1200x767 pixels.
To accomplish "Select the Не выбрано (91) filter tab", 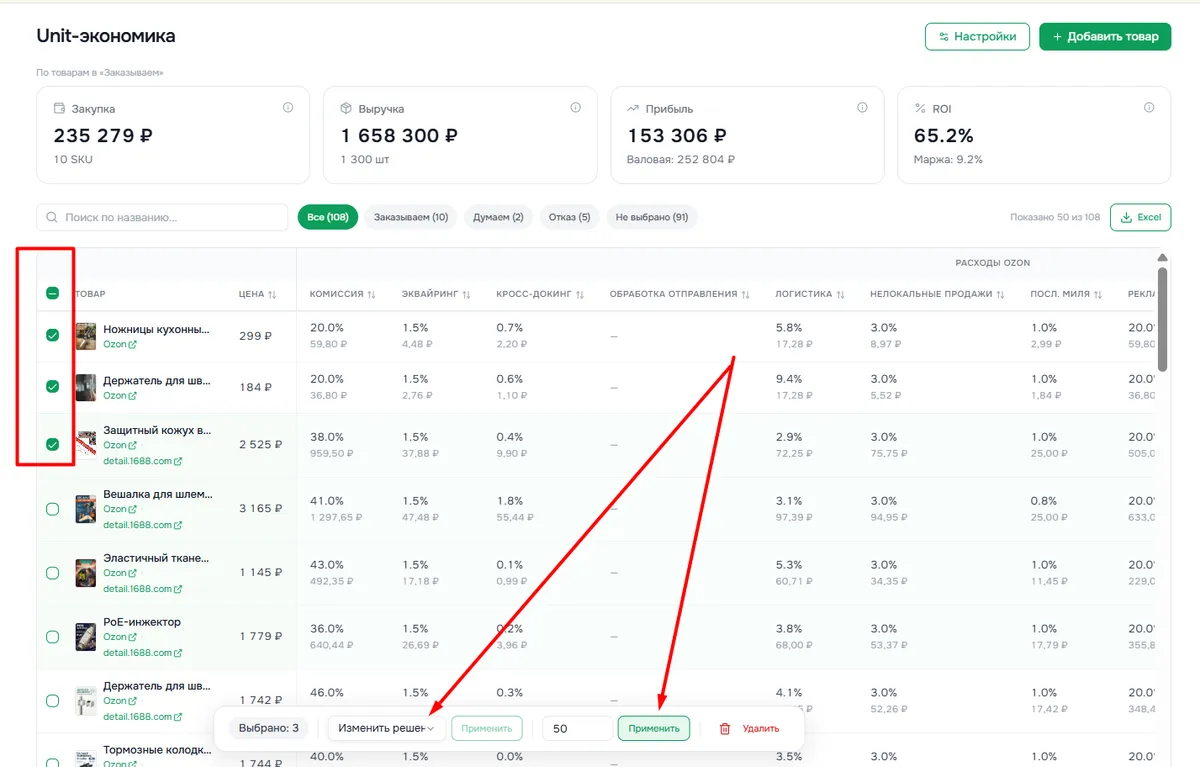I will click(652, 217).
